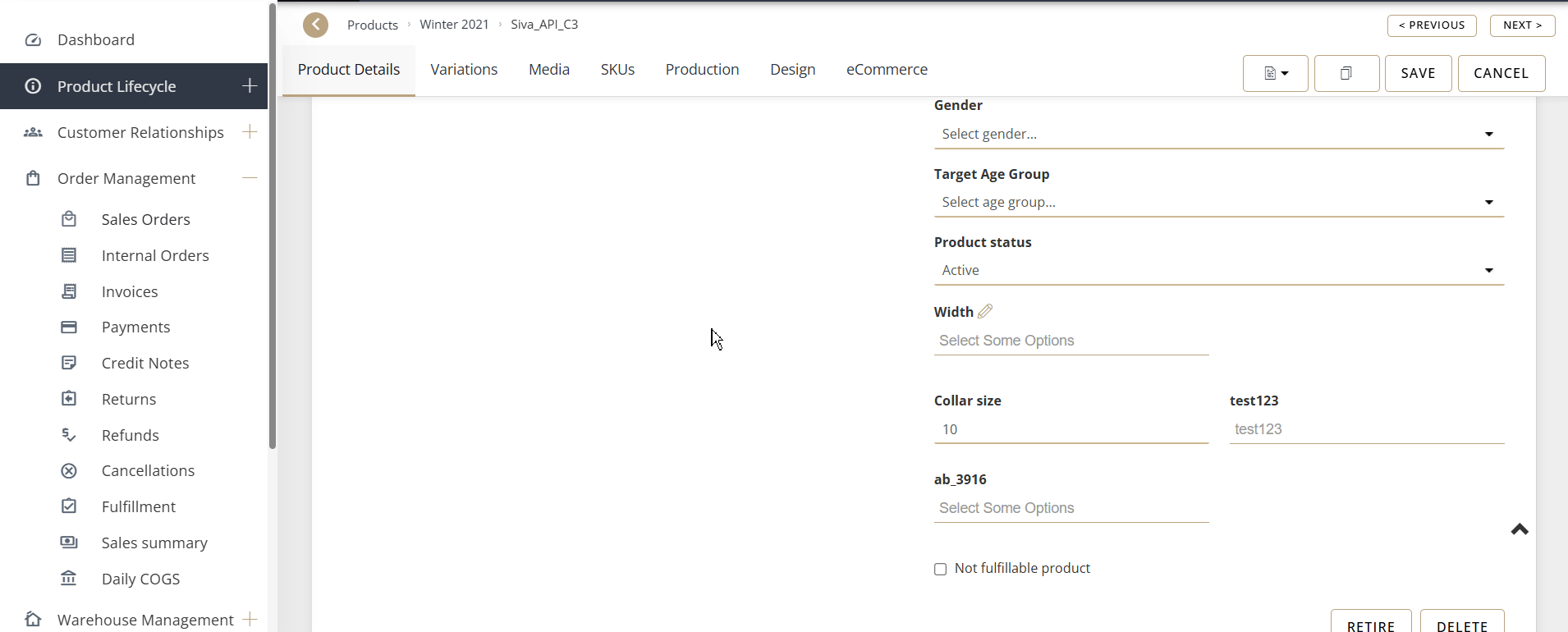The height and width of the screenshot is (632, 1568).
Task: Click into the Collar size field
Action: click(1071, 429)
